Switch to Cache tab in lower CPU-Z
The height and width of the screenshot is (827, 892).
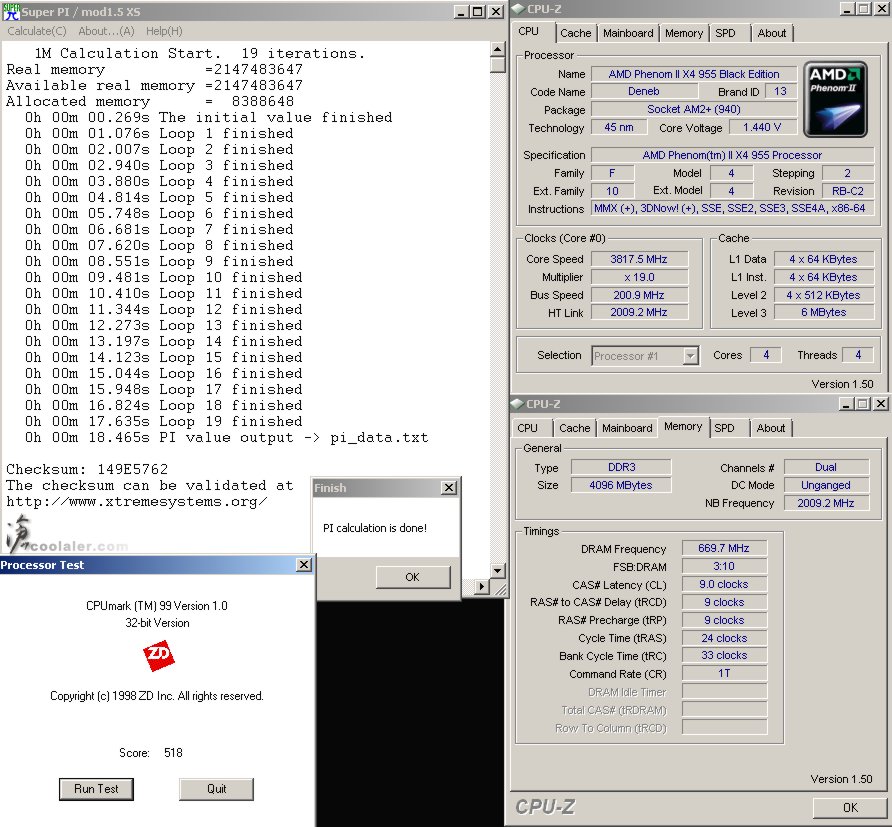pyautogui.click(x=575, y=428)
